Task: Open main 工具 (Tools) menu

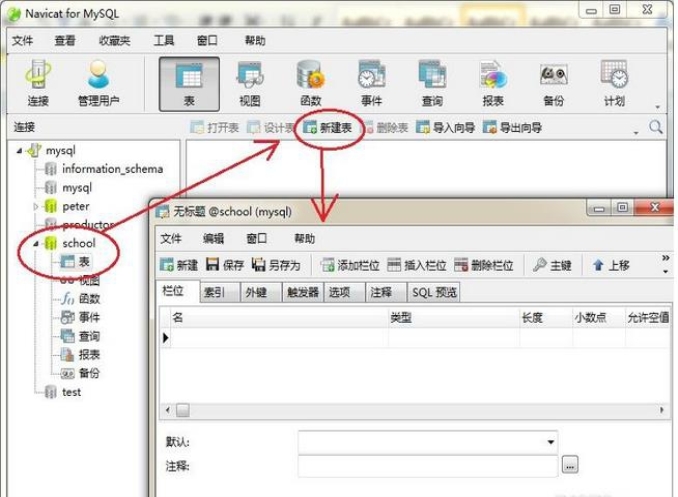Action: [x=164, y=41]
